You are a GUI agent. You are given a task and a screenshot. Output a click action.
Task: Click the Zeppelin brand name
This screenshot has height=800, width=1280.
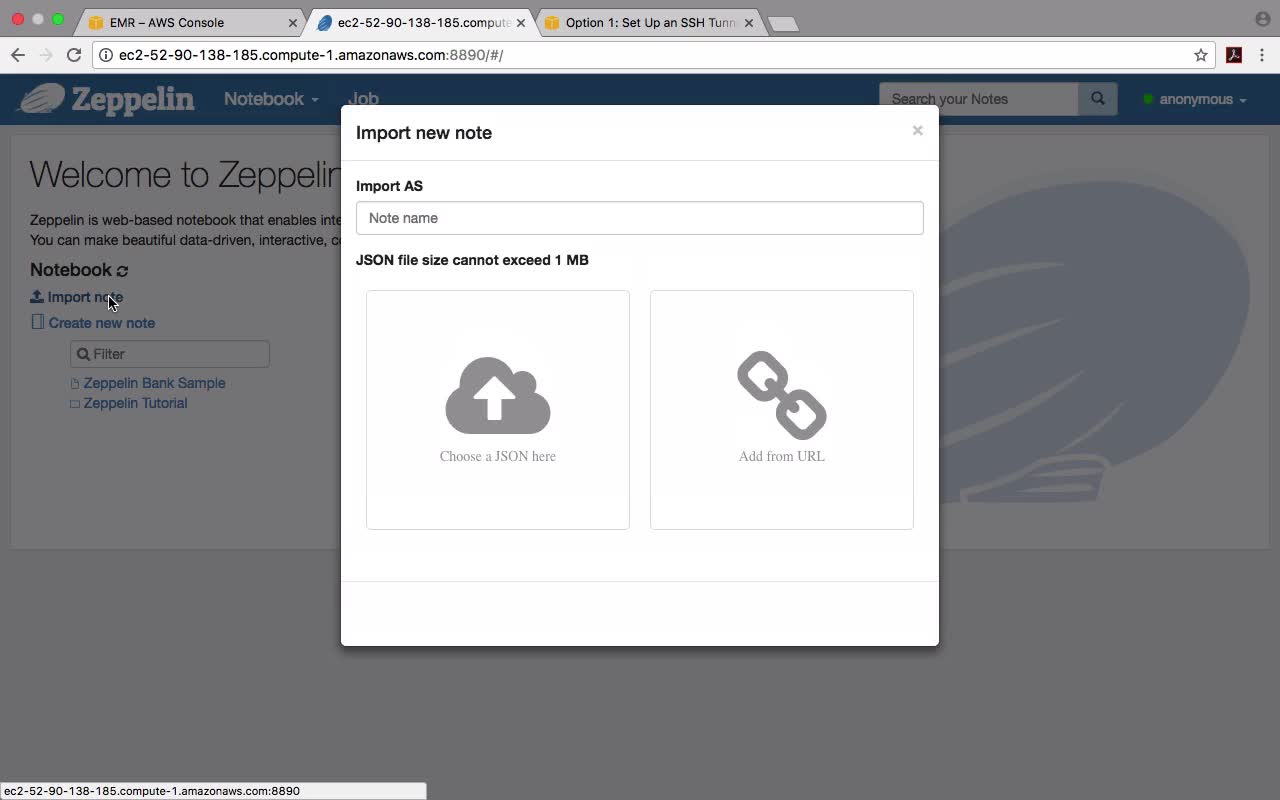133,99
